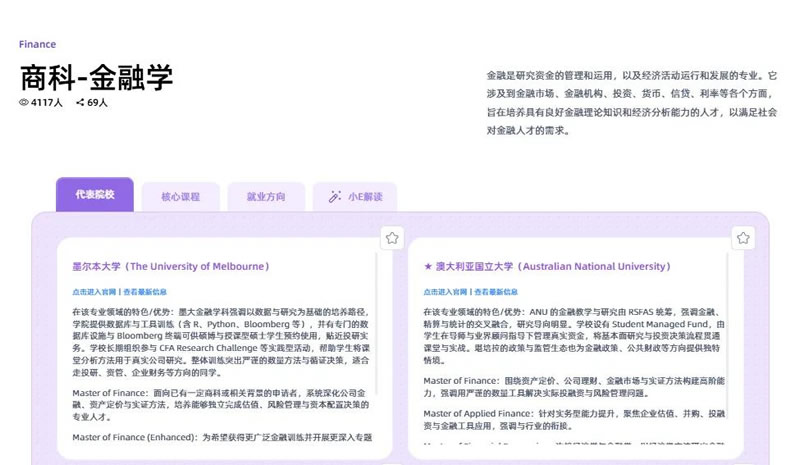Click the Finance category label
This screenshot has height=465, width=800.
(x=37, y=44)
